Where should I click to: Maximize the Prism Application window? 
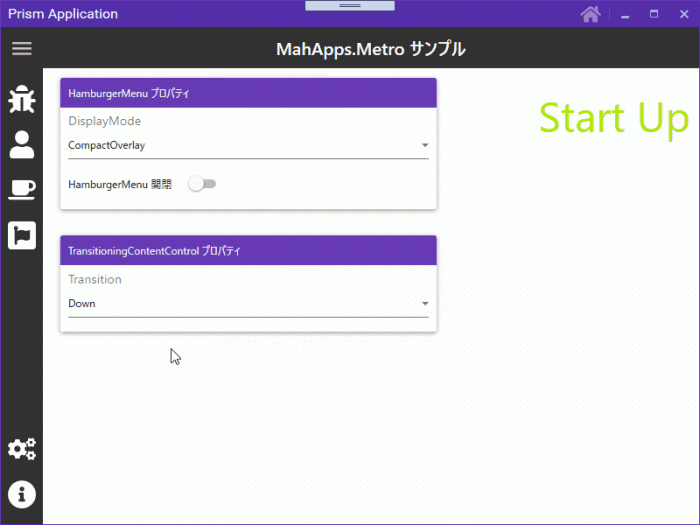(x=654, y=14)
